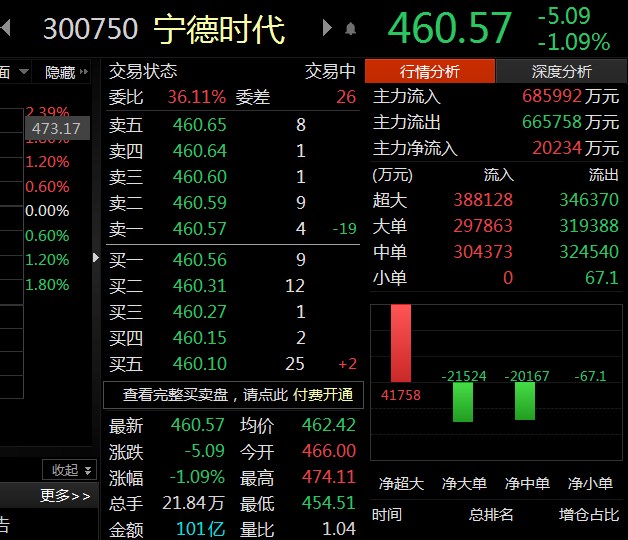This screenshot has height=540, width=628.
Task: Select the 卖一 ask price 460.57
Action: point(200,229)
